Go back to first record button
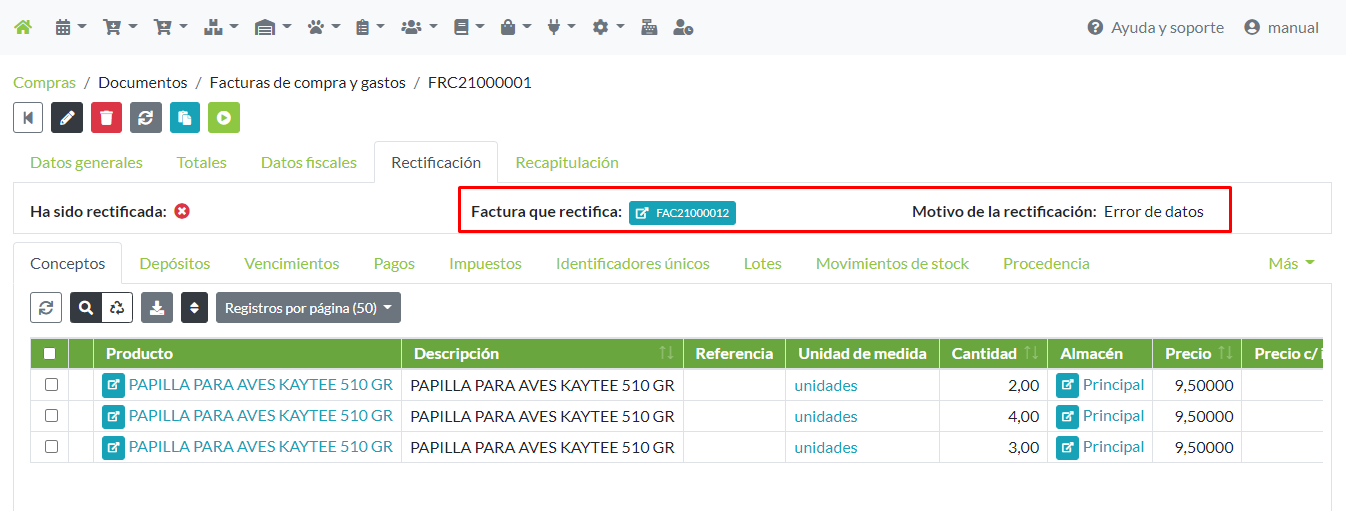 tap(28, 117)
